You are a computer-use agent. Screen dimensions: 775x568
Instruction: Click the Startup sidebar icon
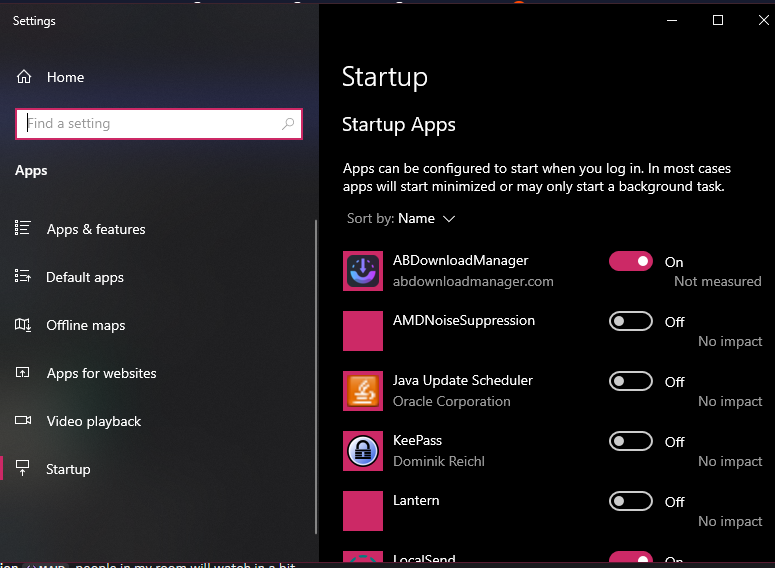[23, 468]
